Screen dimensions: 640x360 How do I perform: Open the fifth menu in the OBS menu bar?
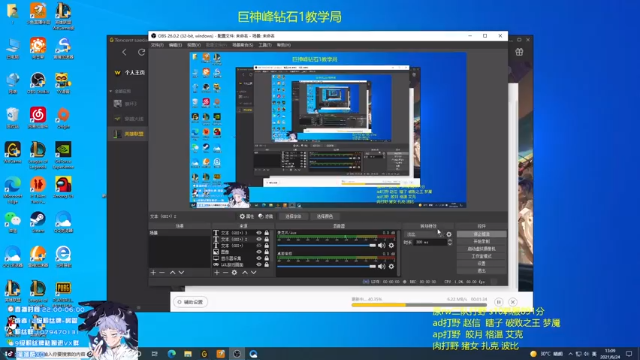click(x=242, y=45)
